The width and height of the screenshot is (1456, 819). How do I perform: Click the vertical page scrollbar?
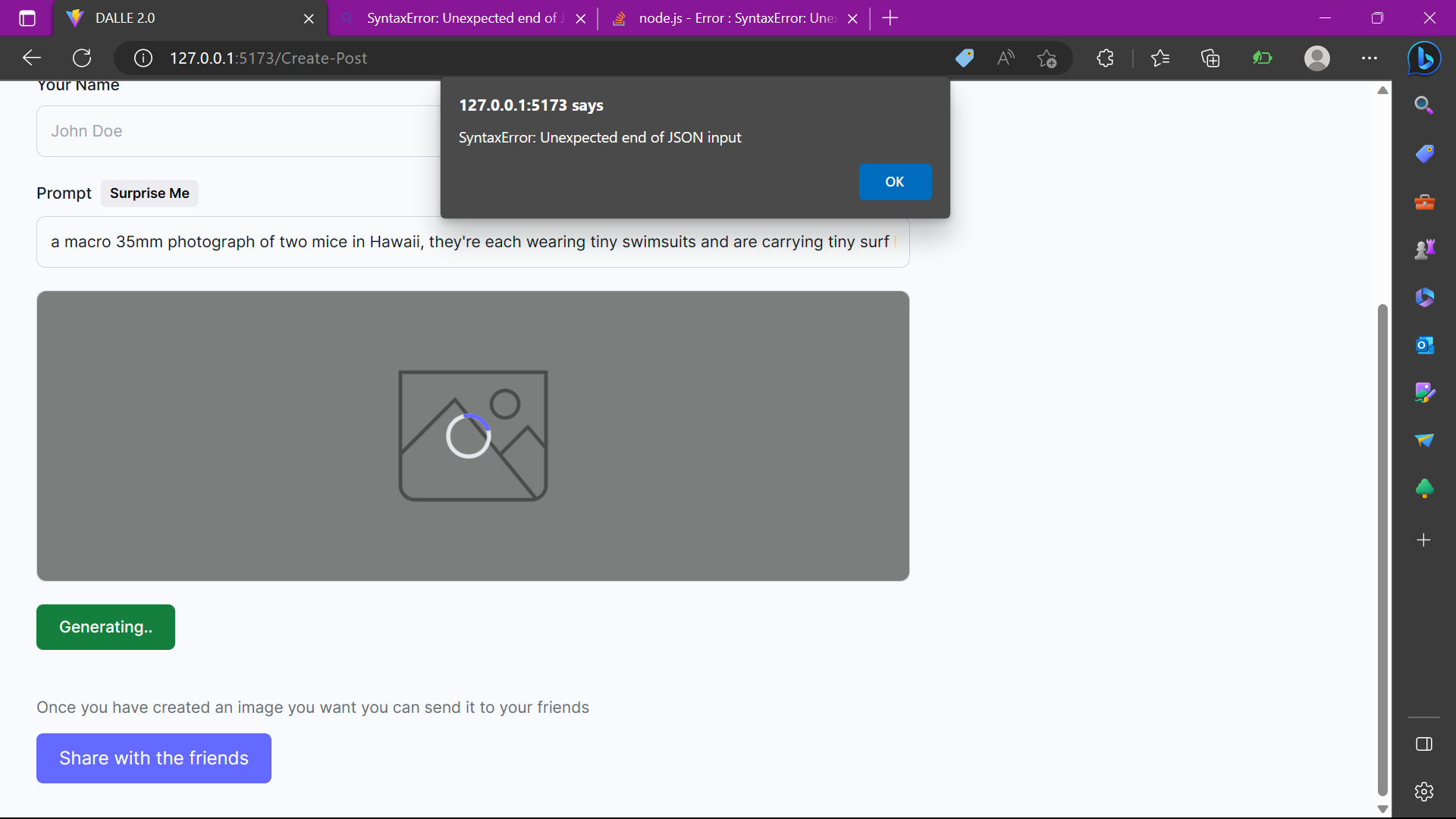(1382, 546)
